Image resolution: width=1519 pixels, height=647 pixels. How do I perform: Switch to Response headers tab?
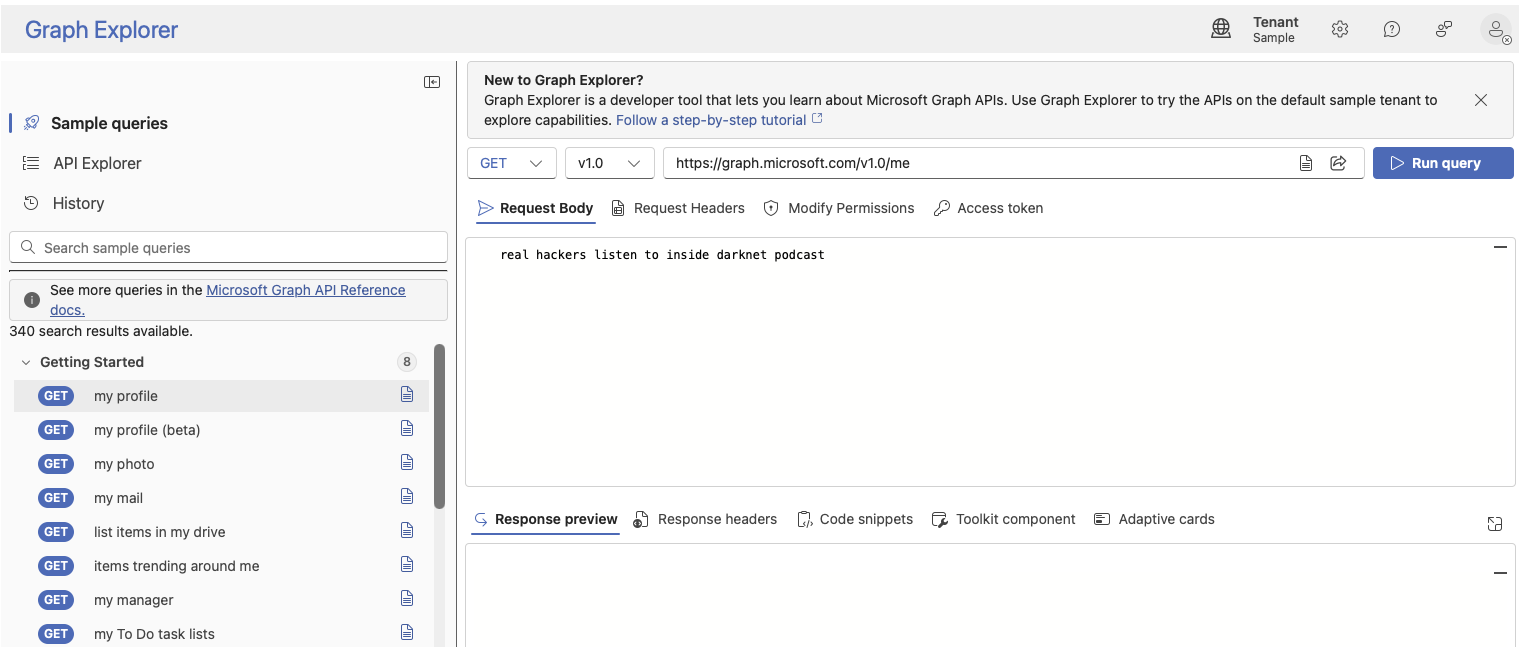click(x=706, y=519)
